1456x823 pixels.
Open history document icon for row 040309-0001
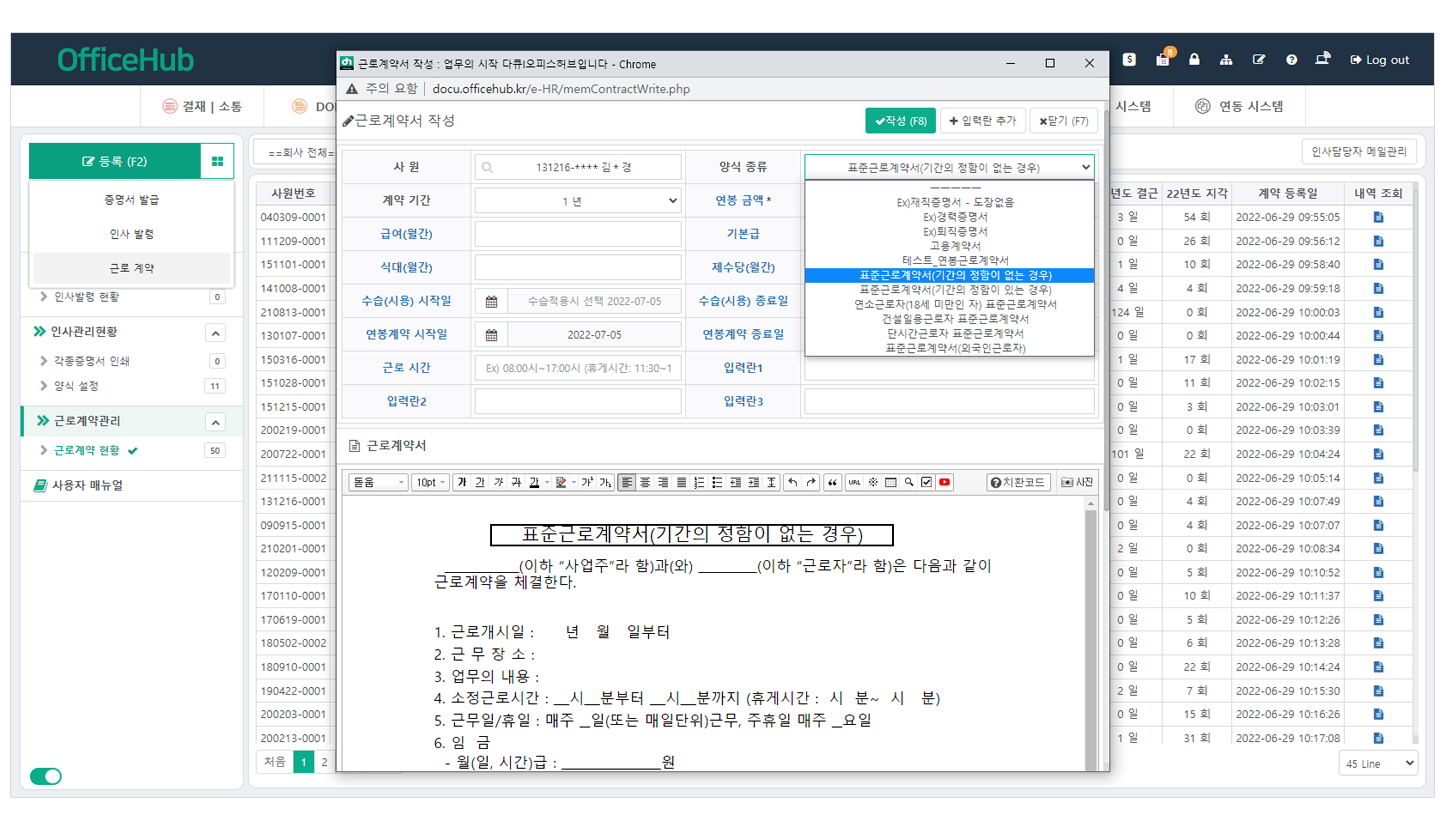tap(1378, 217)
